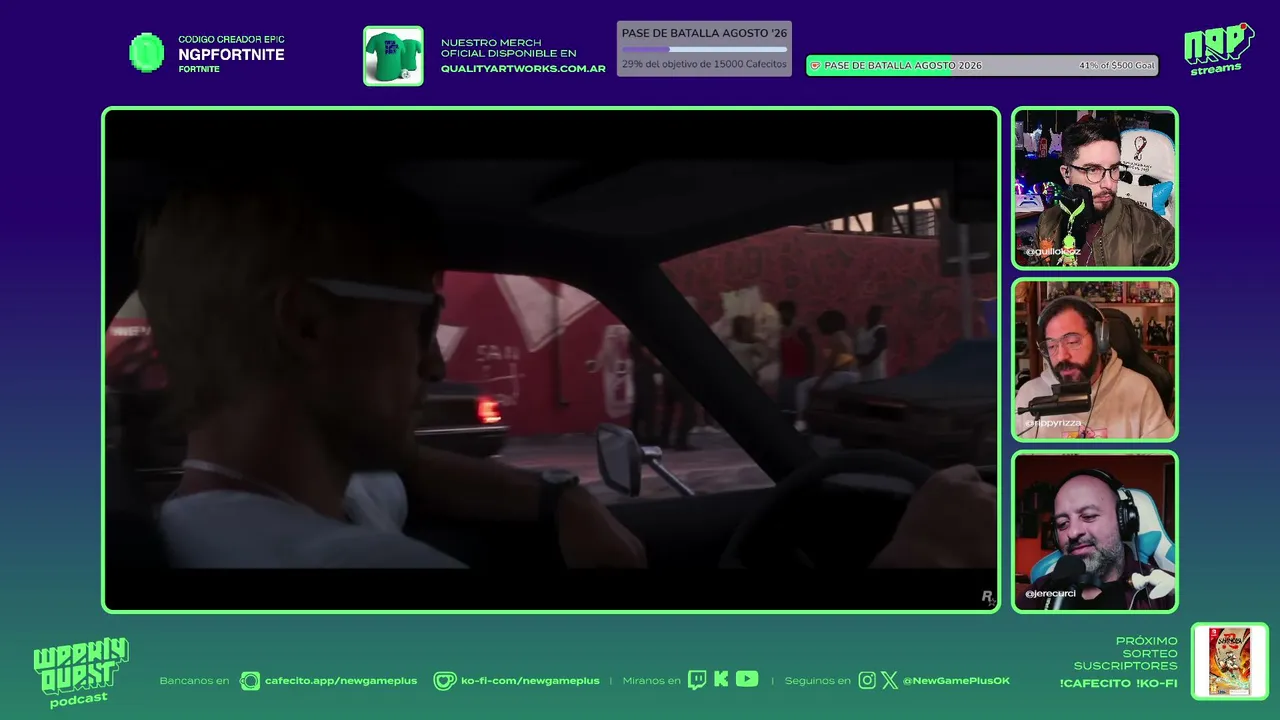1280x720 pixels.
Task: Click the NGPFORTNITE creator code text
Action: click(231, 55)
